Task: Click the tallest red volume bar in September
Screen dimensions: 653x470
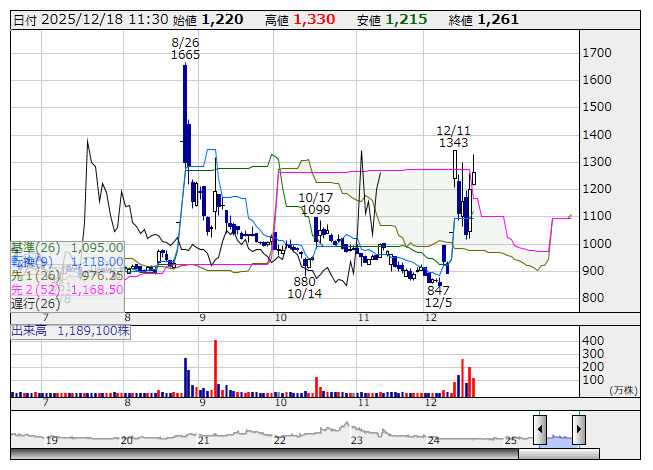Action: click(x=215, y=368)
